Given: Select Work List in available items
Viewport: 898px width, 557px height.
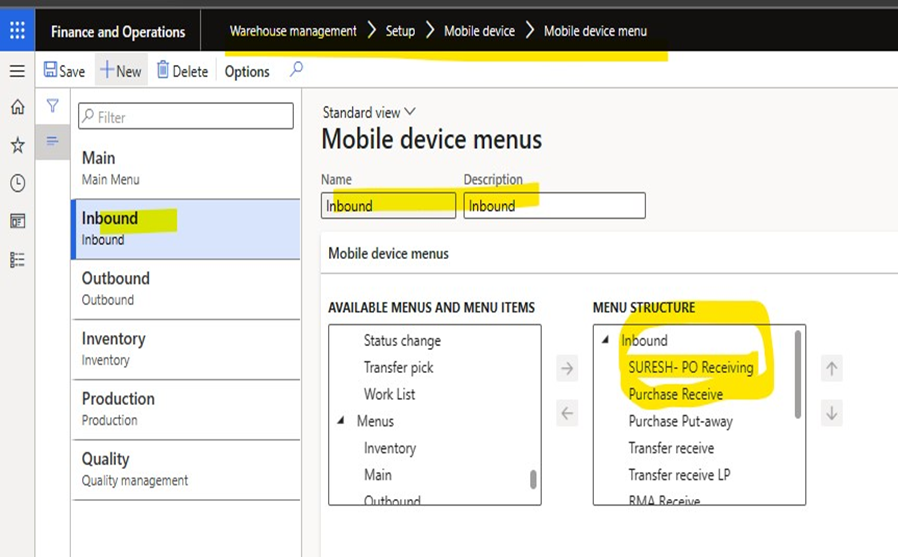Looking at the screenshot, I should (389, 394).
